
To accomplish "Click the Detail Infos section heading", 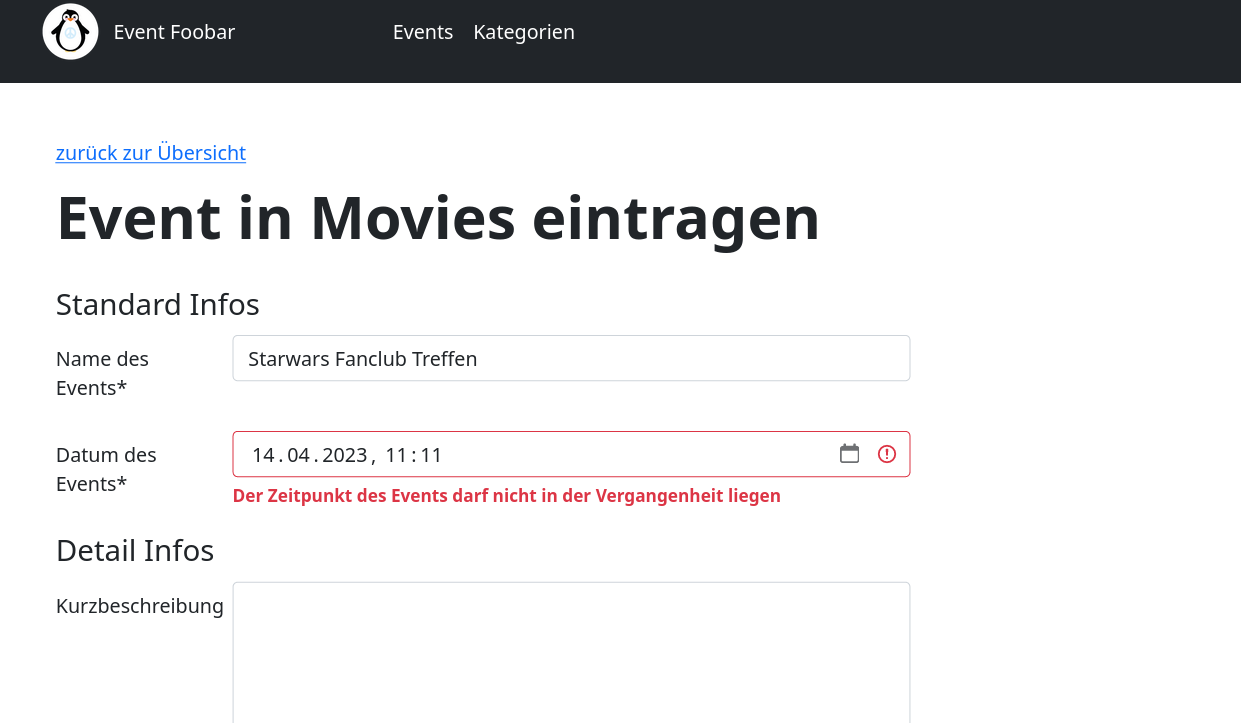I will coord(135,550).
